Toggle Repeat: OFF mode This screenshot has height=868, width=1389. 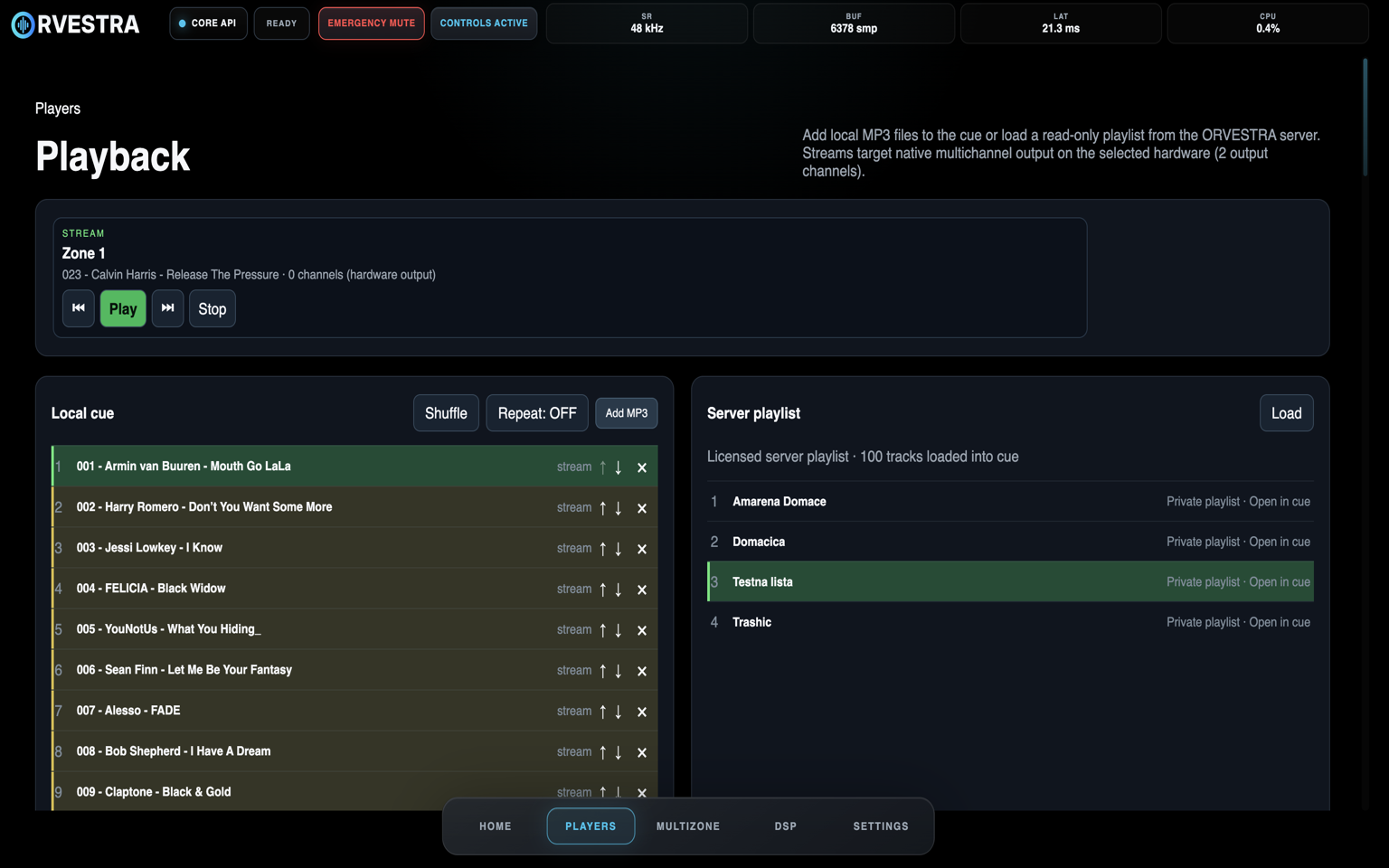click(537, 413)
